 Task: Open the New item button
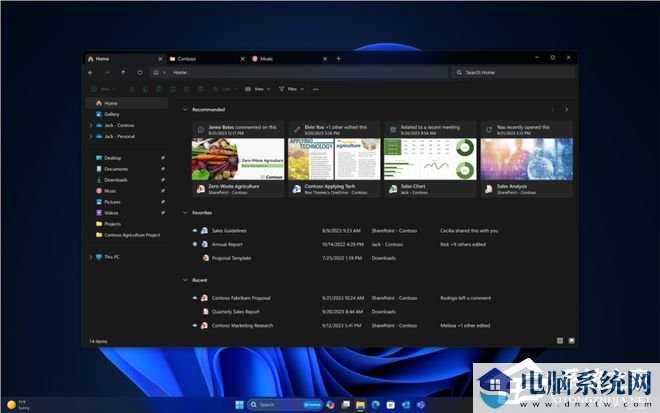click(104, 89)
